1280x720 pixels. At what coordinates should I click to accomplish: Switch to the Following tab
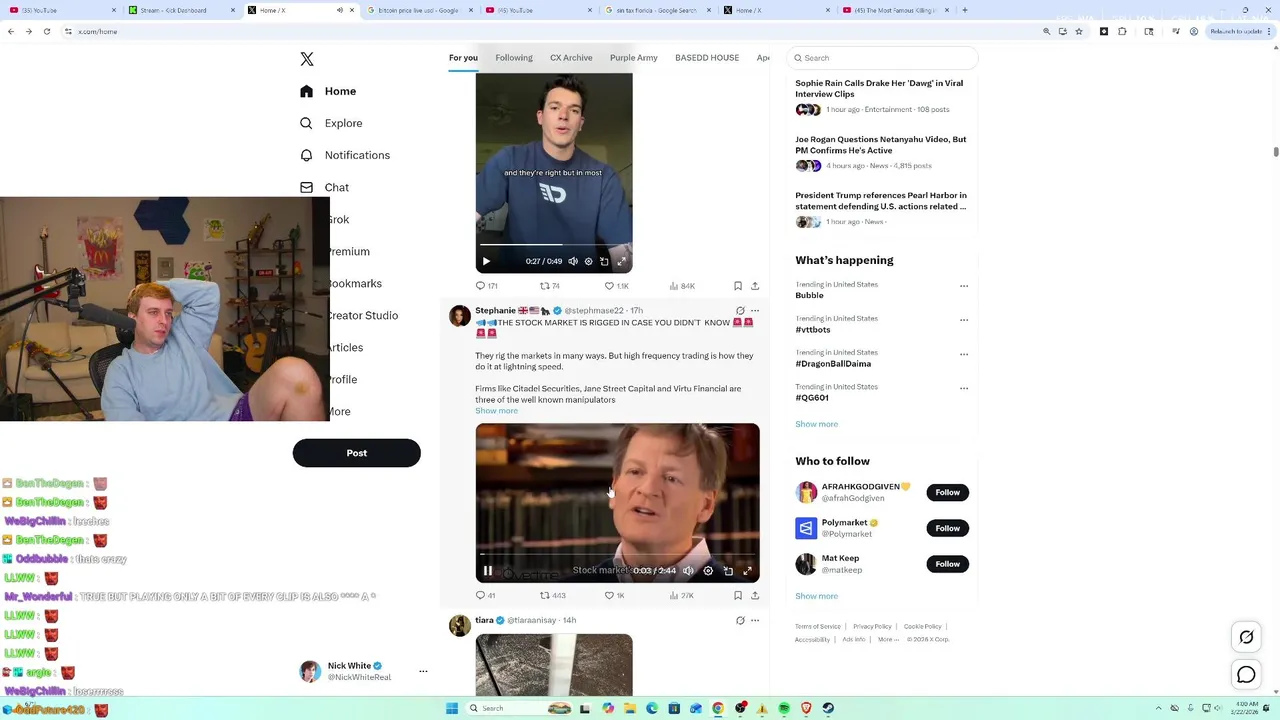pyautogui.click(x=514, y=58)
